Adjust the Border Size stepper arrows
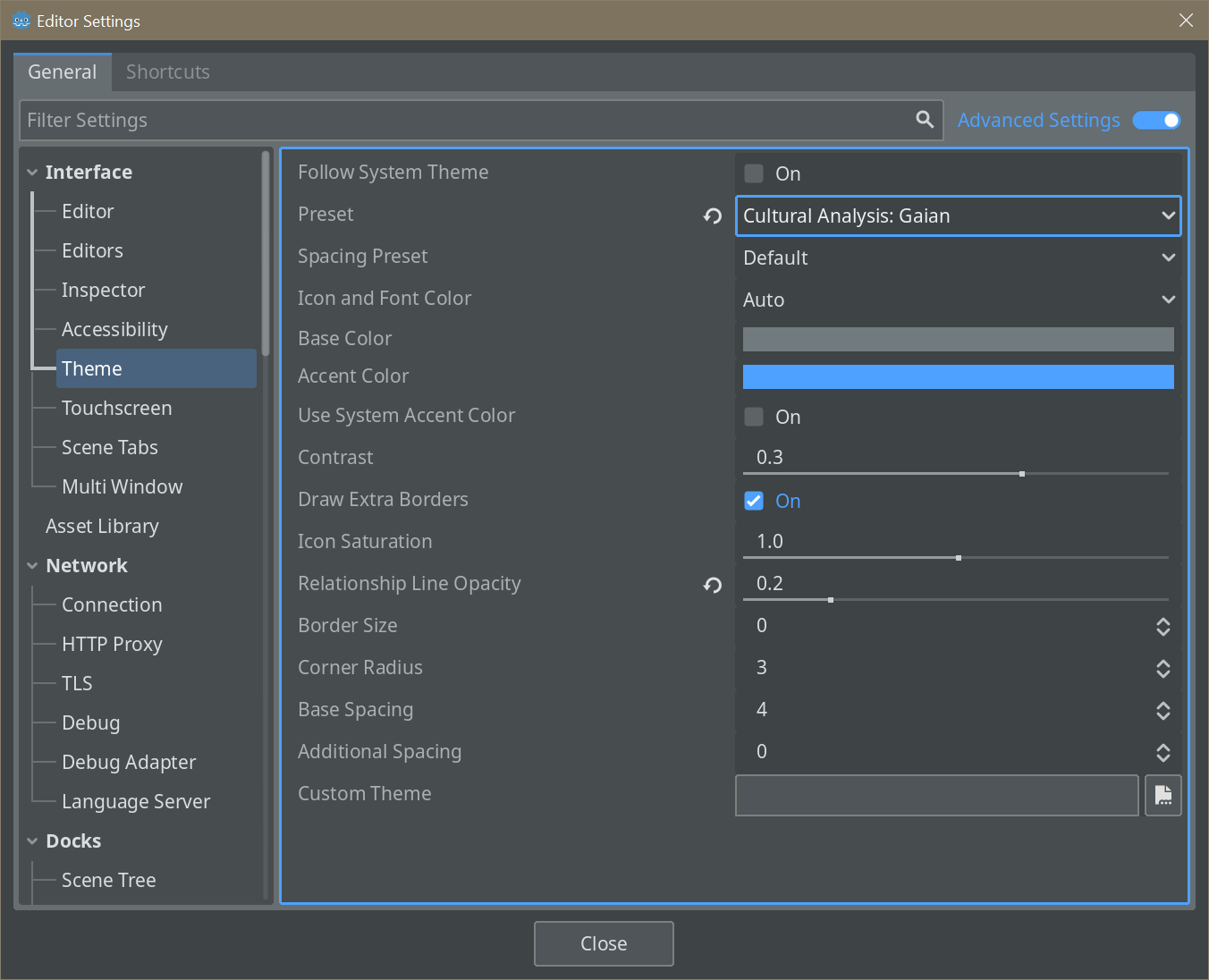Viewport: 1209px width, 980px height. coord(1163,627)
